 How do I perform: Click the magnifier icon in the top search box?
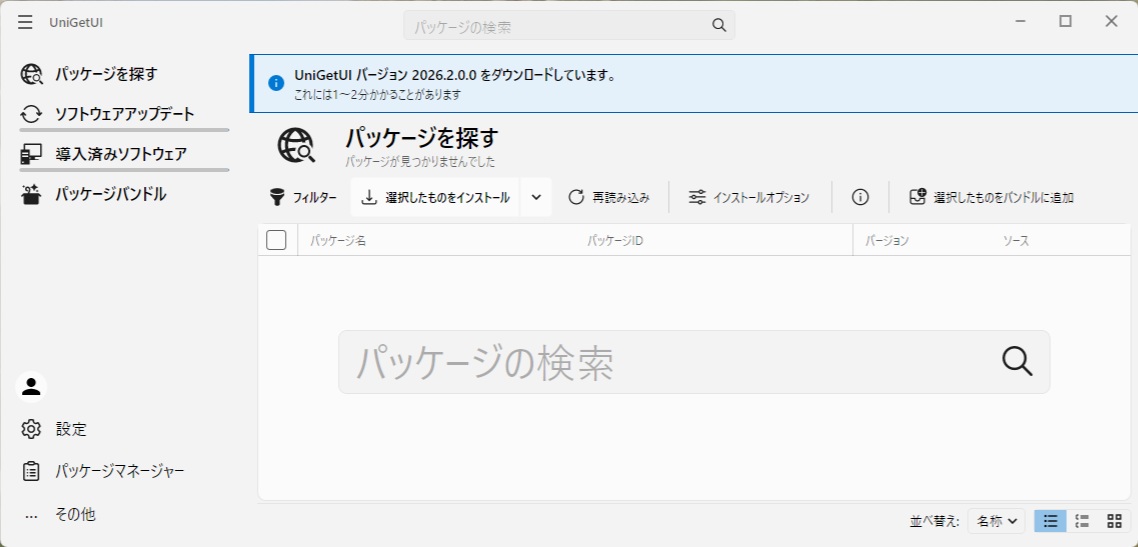click(x=719, y=25)
